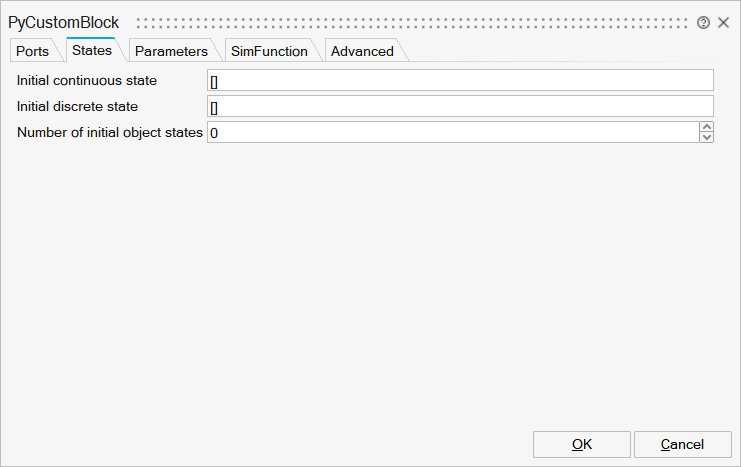Viewport: 741px width, 467px height.
Task: Click the Number of initial object states field
Action: 452,133
